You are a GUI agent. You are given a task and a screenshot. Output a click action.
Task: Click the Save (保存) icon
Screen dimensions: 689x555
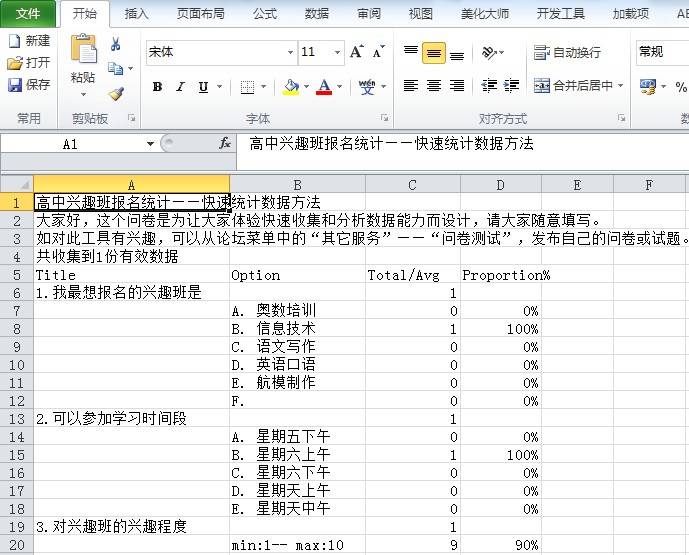(x=15, y=84)
